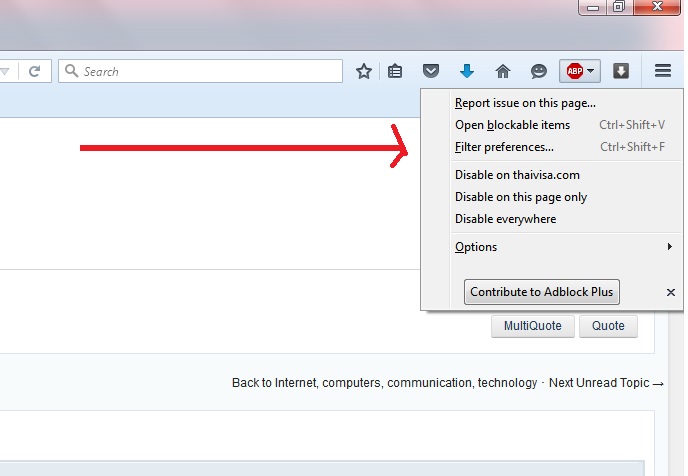Click the red ABP Adblock icon
Image resolution: width=688 pixels, height=476 pixels.
pos(575,71)
